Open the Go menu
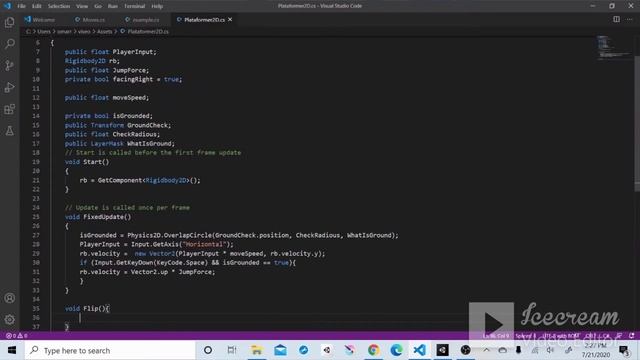Screen dimensions: 640x360 98,6
